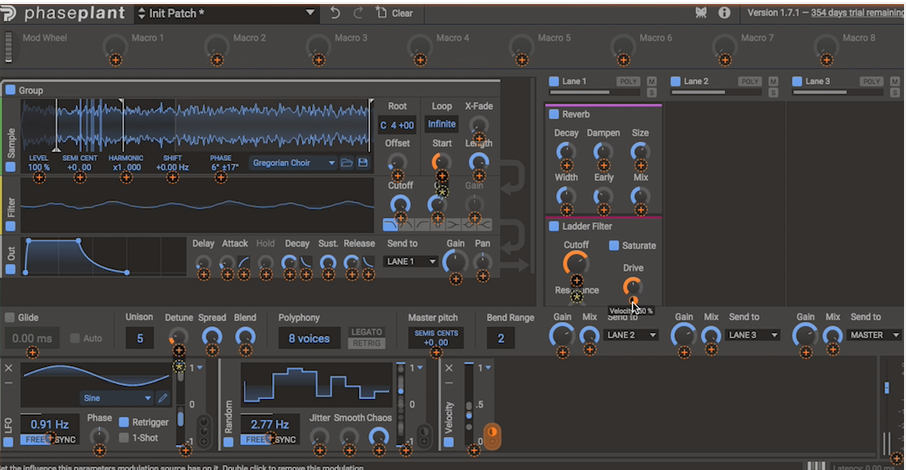Open the Out Send to LANE 1 dropdown
The width and height of the screenshot is (906, 470).
pyautogui.click(x=410, y=262)
